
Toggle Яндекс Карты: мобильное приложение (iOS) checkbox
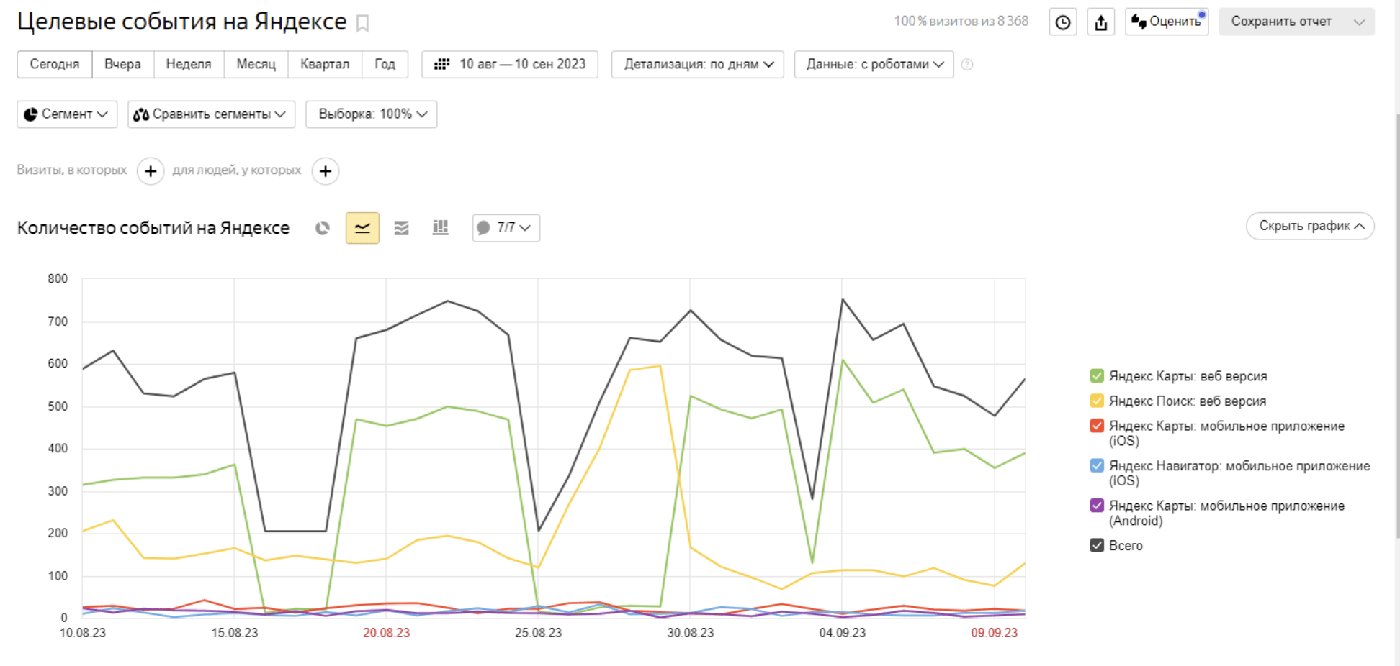[x=1097, y=426]
